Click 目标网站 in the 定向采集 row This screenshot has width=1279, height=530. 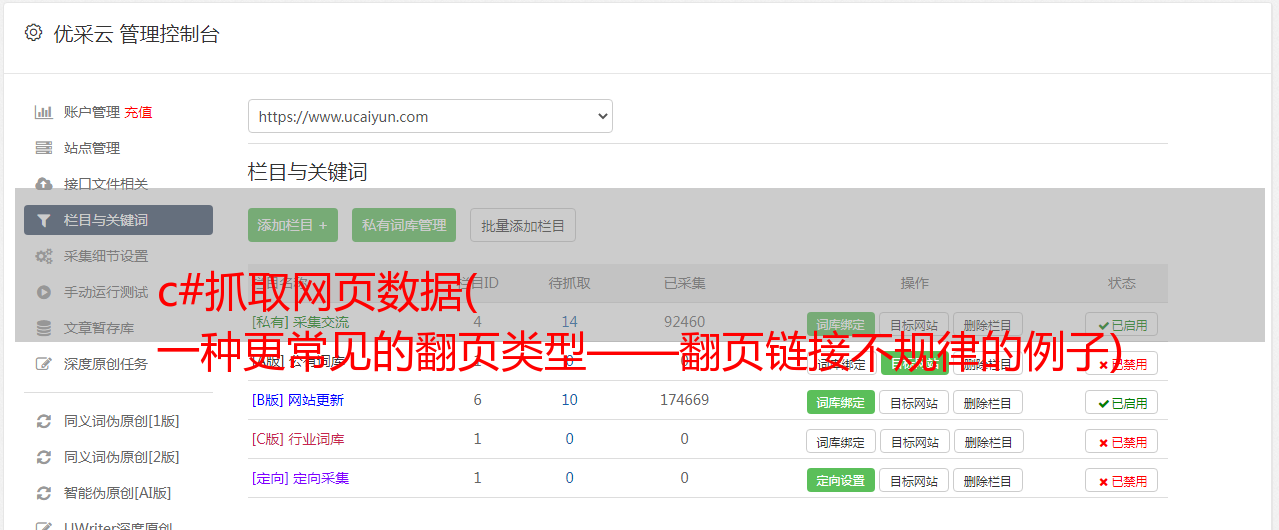tap(915, 480)
